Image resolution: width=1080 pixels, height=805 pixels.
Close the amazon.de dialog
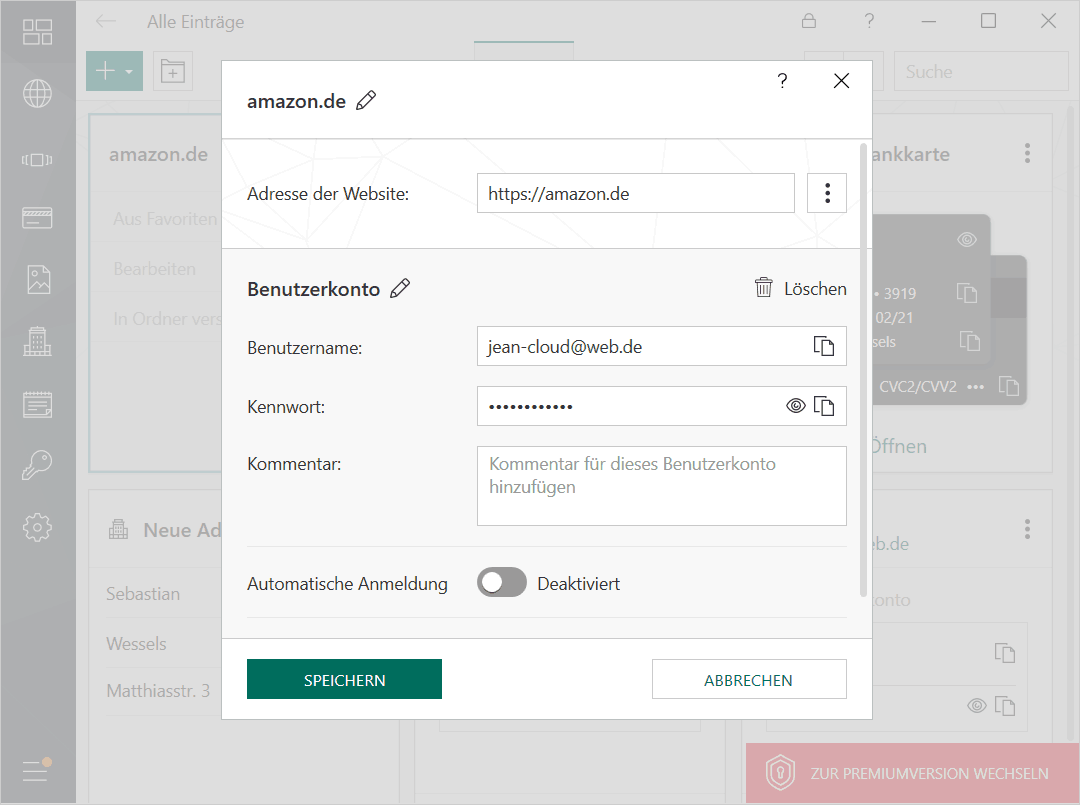[841, 81]
